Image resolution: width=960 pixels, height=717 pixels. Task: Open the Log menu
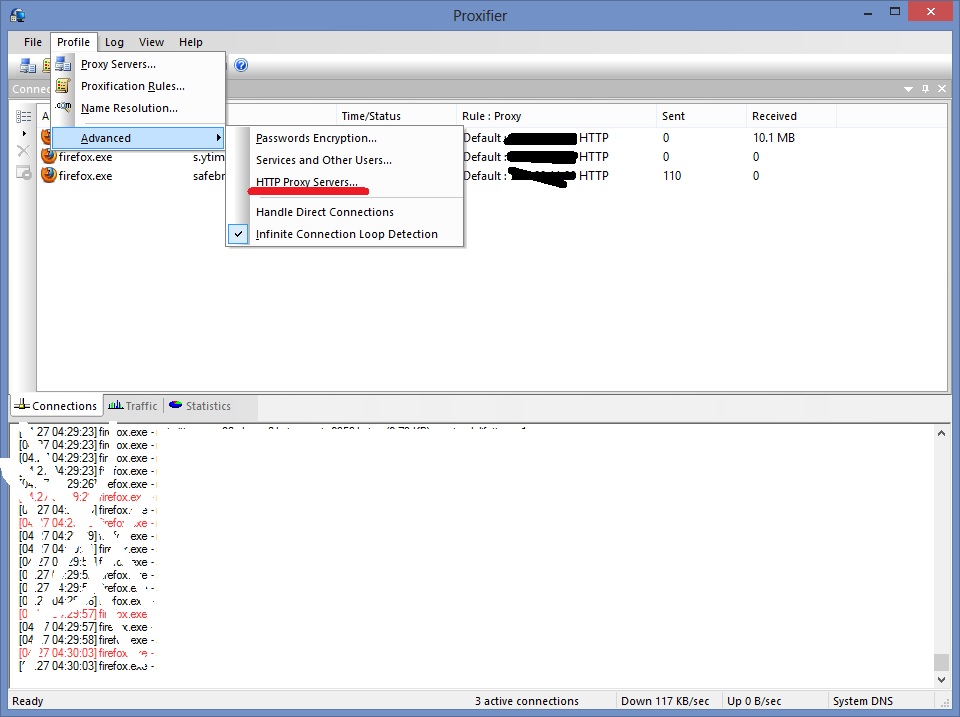click(x=114, y=42)
